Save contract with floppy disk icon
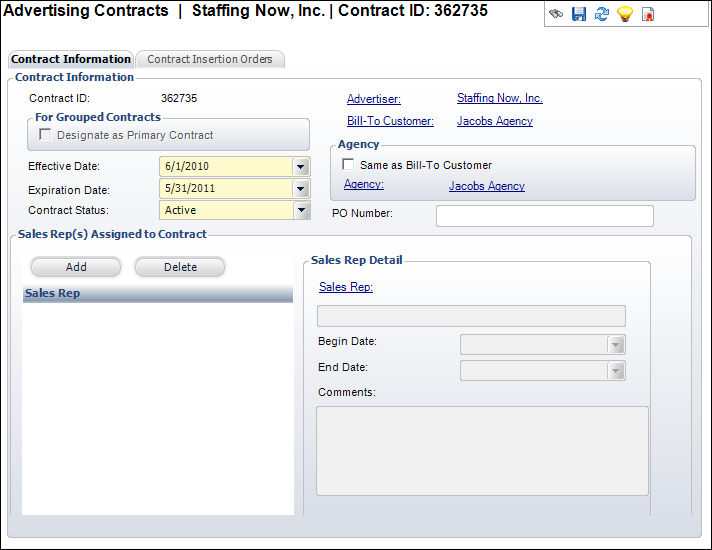Screen dimensions: 712x550 tap(578, 15)
